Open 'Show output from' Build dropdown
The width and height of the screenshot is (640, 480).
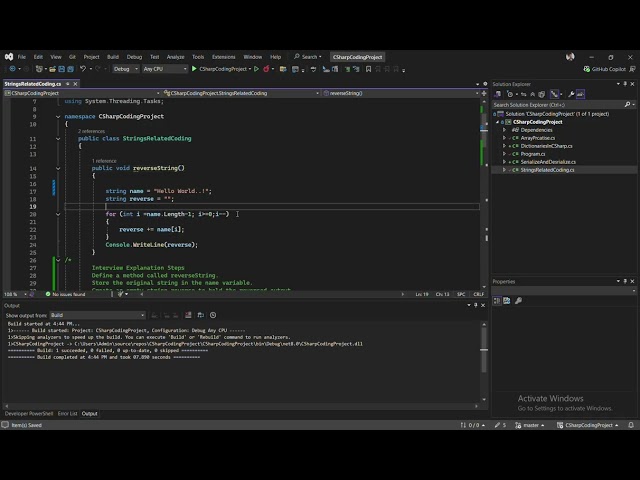point(98,315)
